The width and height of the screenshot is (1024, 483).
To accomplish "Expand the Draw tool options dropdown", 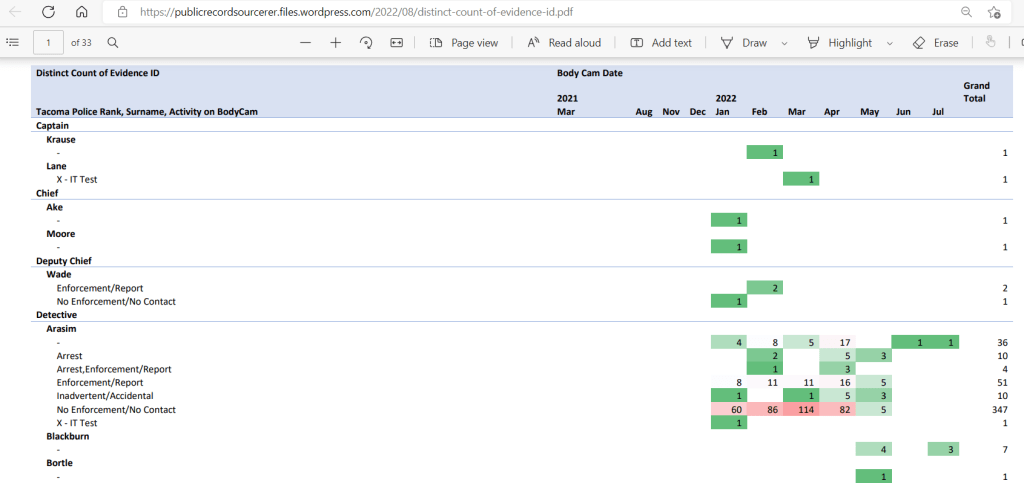I will coord(784,43).
